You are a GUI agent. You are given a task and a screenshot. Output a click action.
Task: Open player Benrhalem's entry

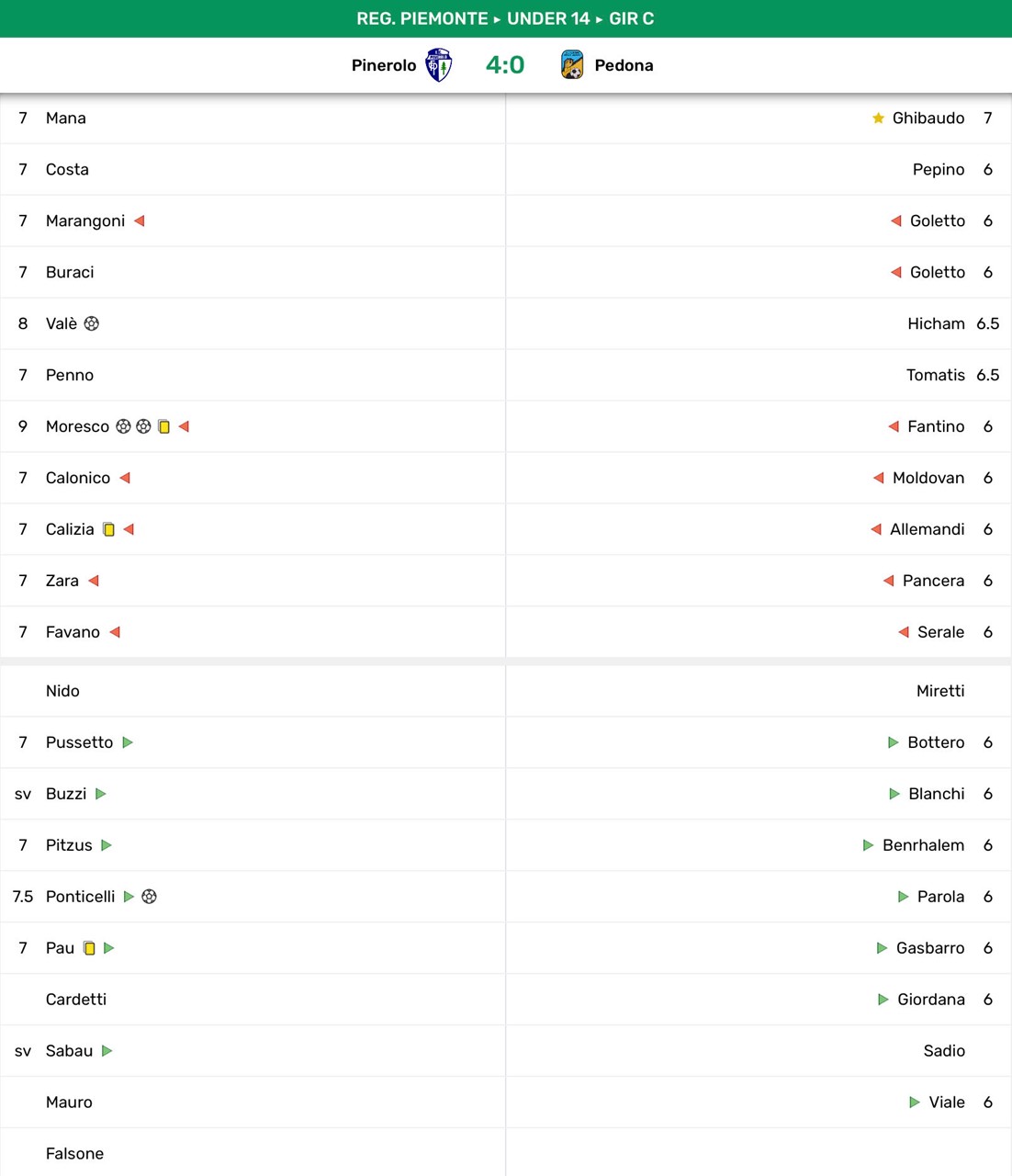click(923, 845)
